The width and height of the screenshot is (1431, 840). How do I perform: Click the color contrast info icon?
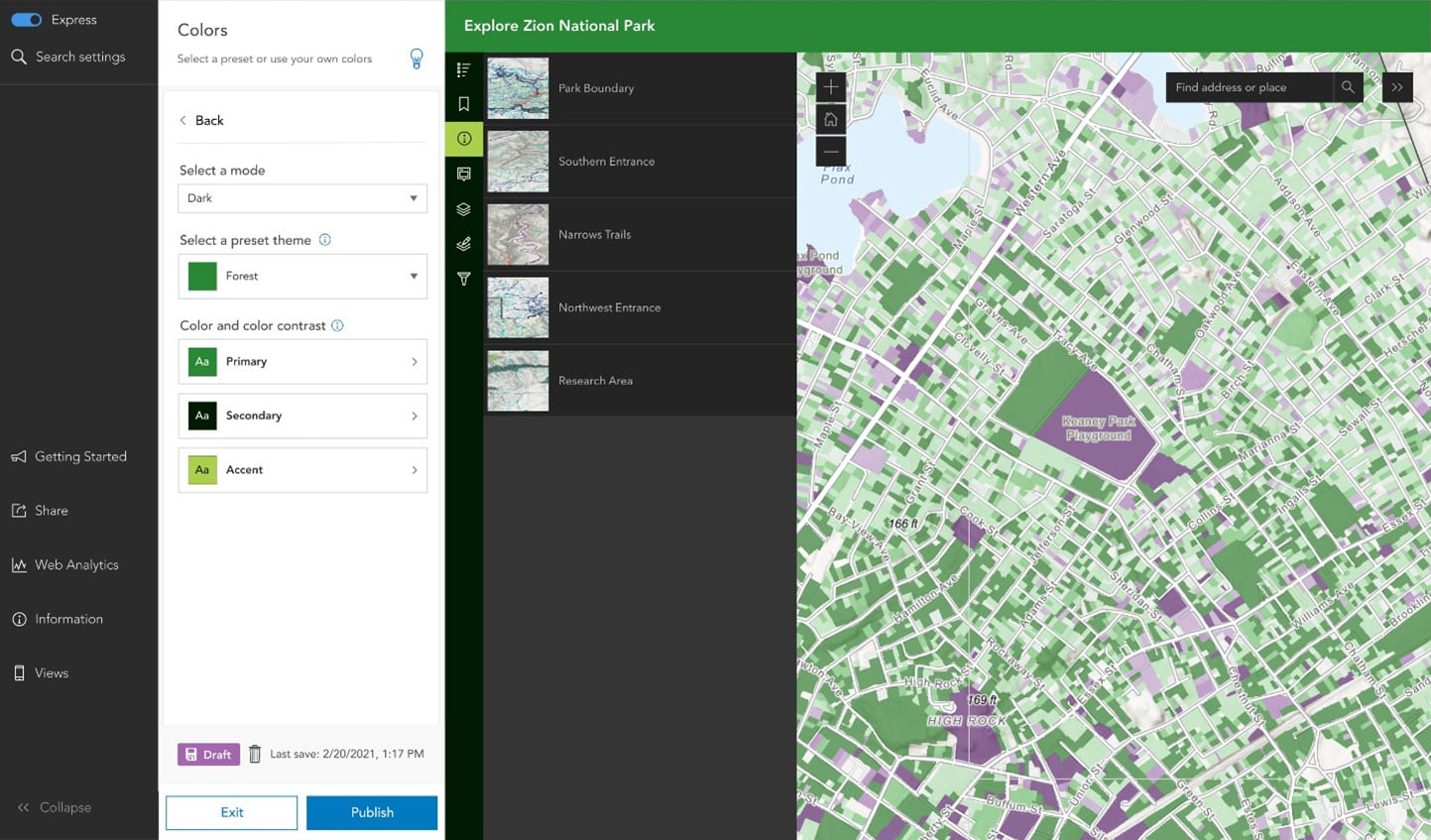[337, 325]
